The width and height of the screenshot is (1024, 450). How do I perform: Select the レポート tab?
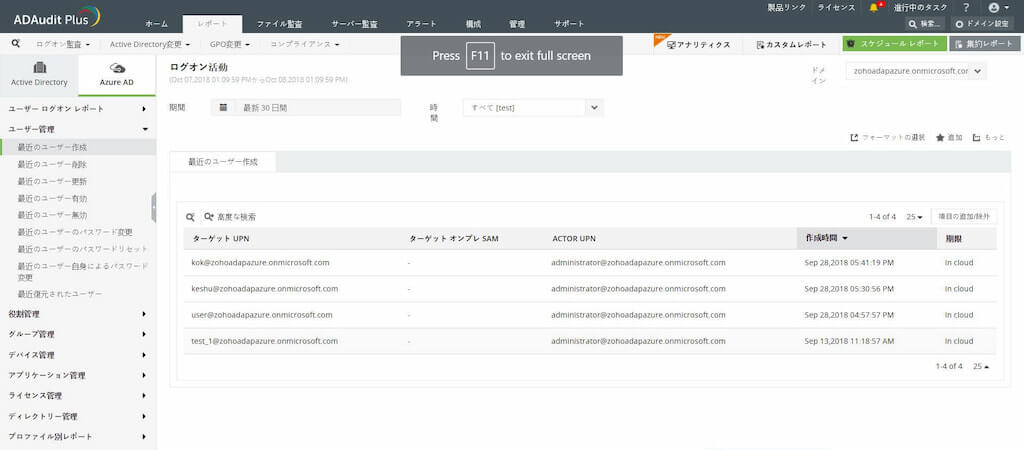pos(213,24)
